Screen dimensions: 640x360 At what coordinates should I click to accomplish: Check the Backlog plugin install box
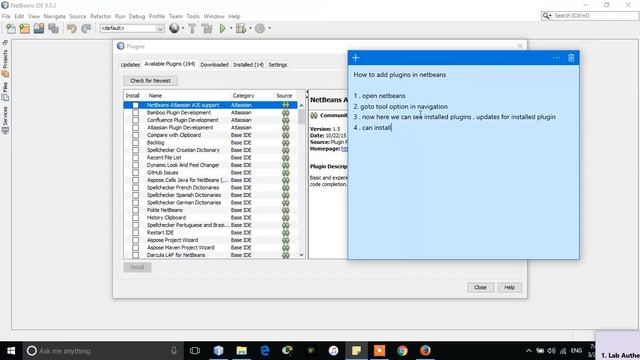(136, 143)
